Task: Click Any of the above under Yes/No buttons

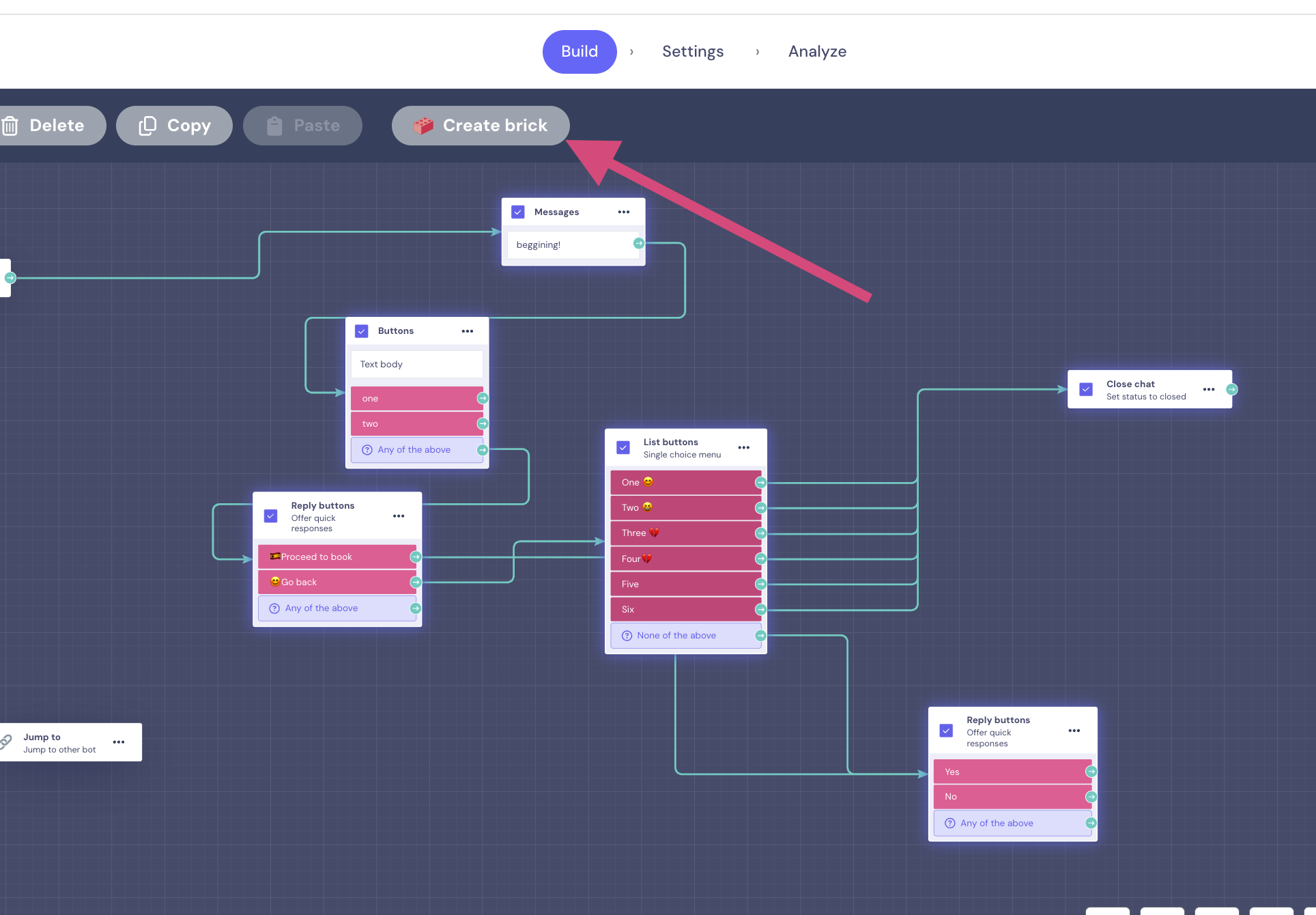Action: 1013,823
